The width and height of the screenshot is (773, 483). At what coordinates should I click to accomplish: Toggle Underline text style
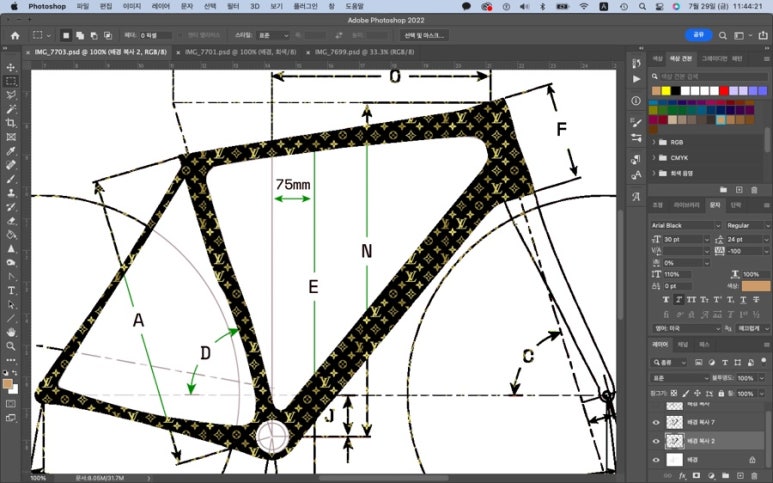coord(743,300)
